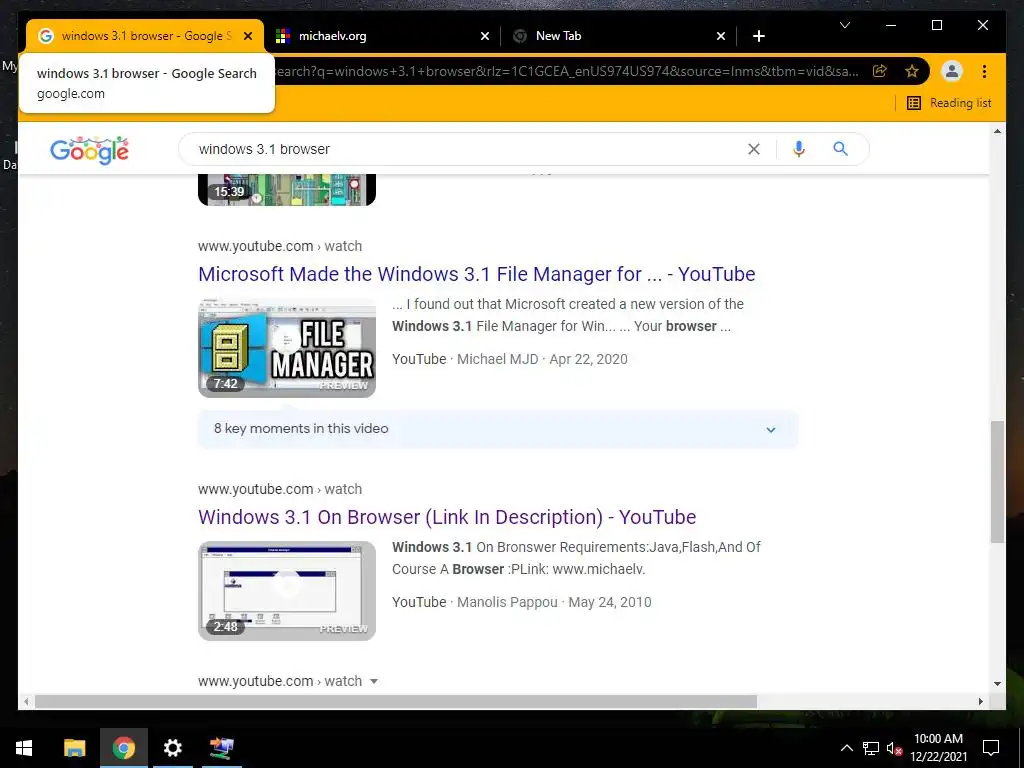Play the File Manager video thumbnail

coord(287,348)
